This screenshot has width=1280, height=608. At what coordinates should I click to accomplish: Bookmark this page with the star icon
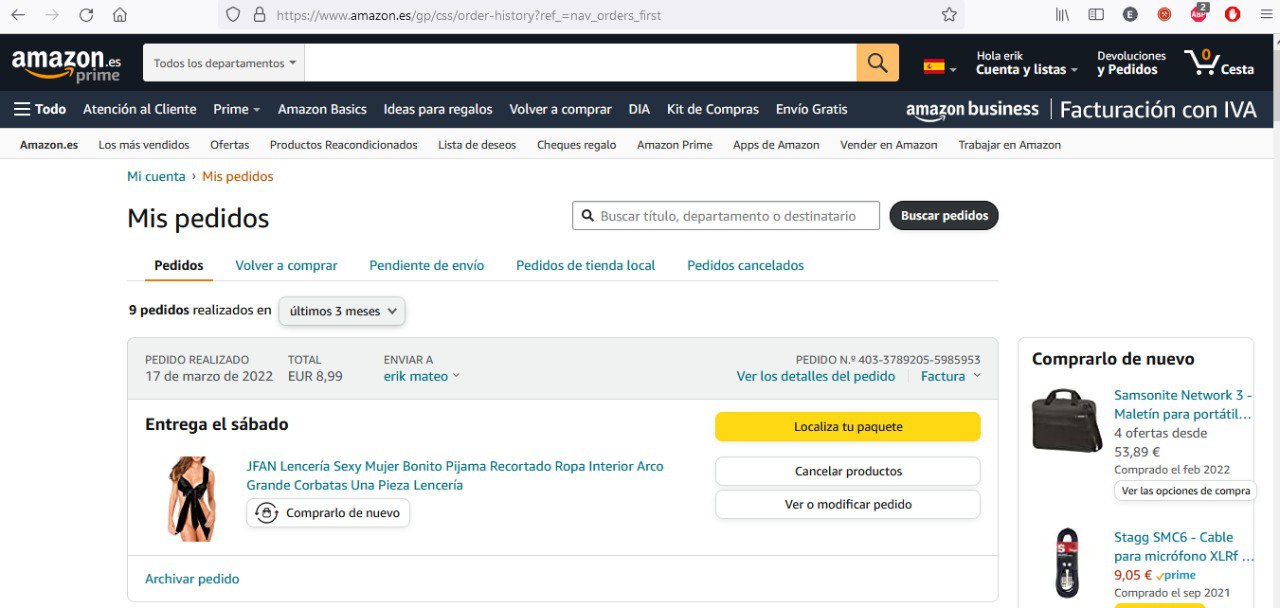(x=949, y=15)
